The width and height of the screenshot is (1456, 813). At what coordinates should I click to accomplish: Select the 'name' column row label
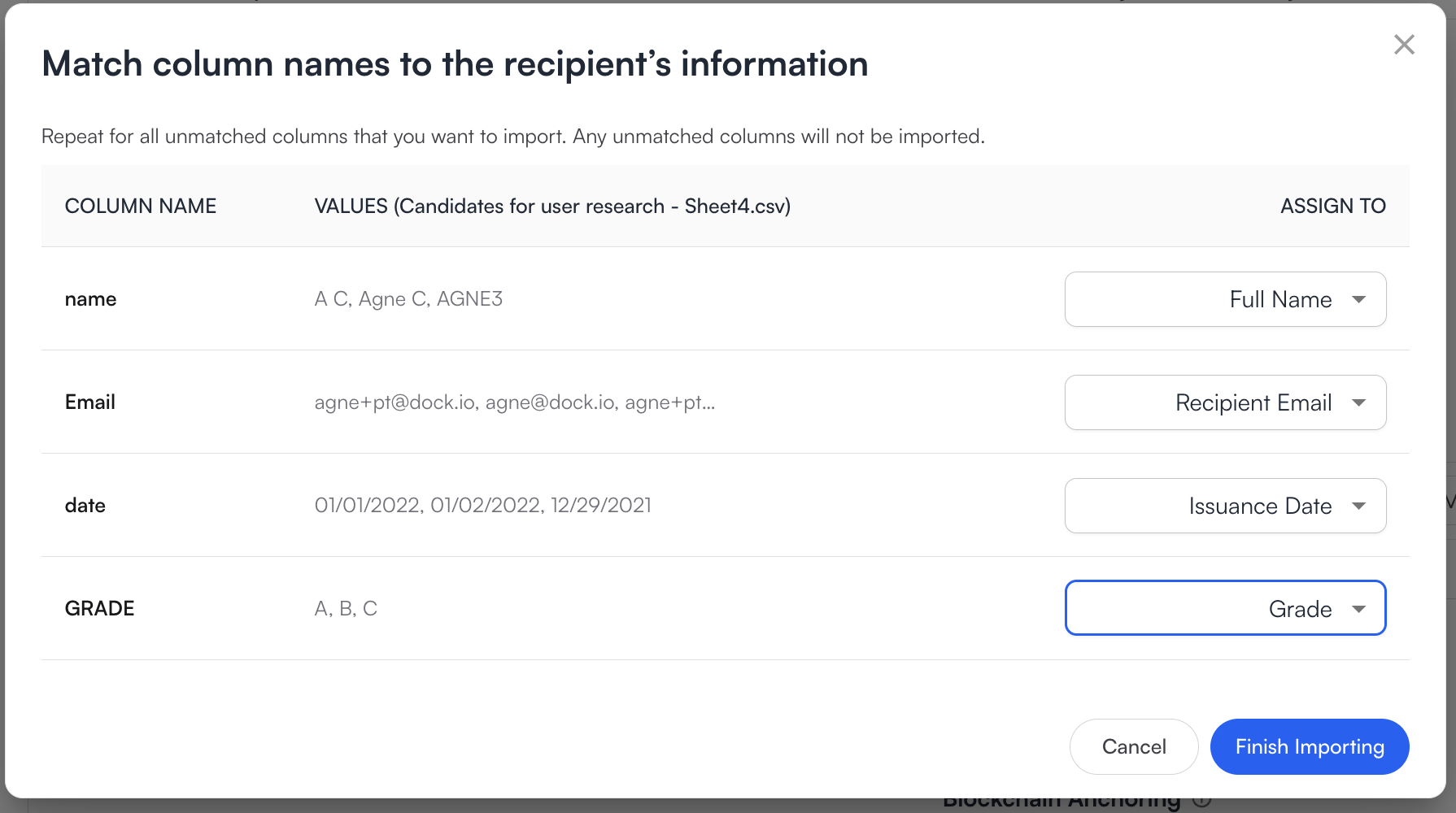[x=91, y=299]
